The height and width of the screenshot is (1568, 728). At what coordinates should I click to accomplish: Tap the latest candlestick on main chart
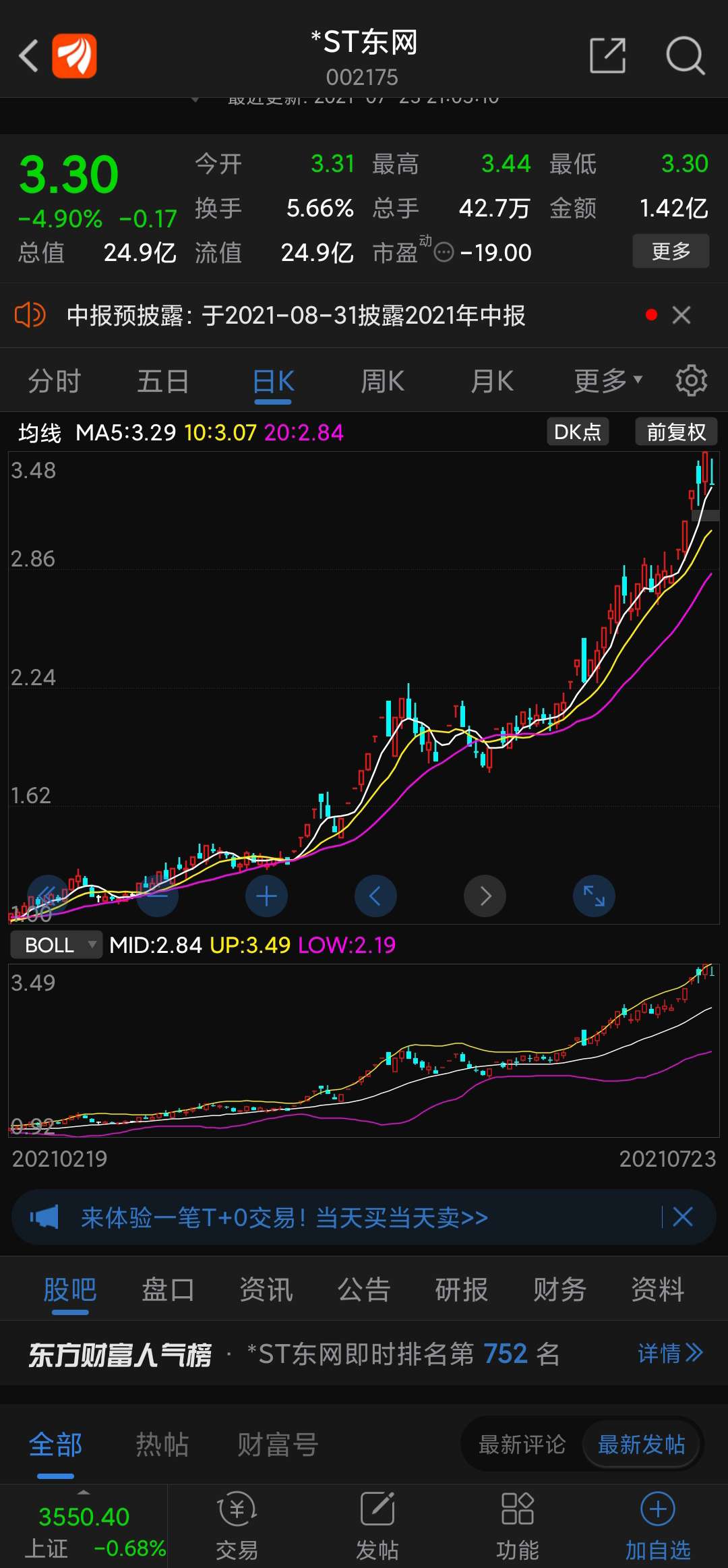coord(712,471)
